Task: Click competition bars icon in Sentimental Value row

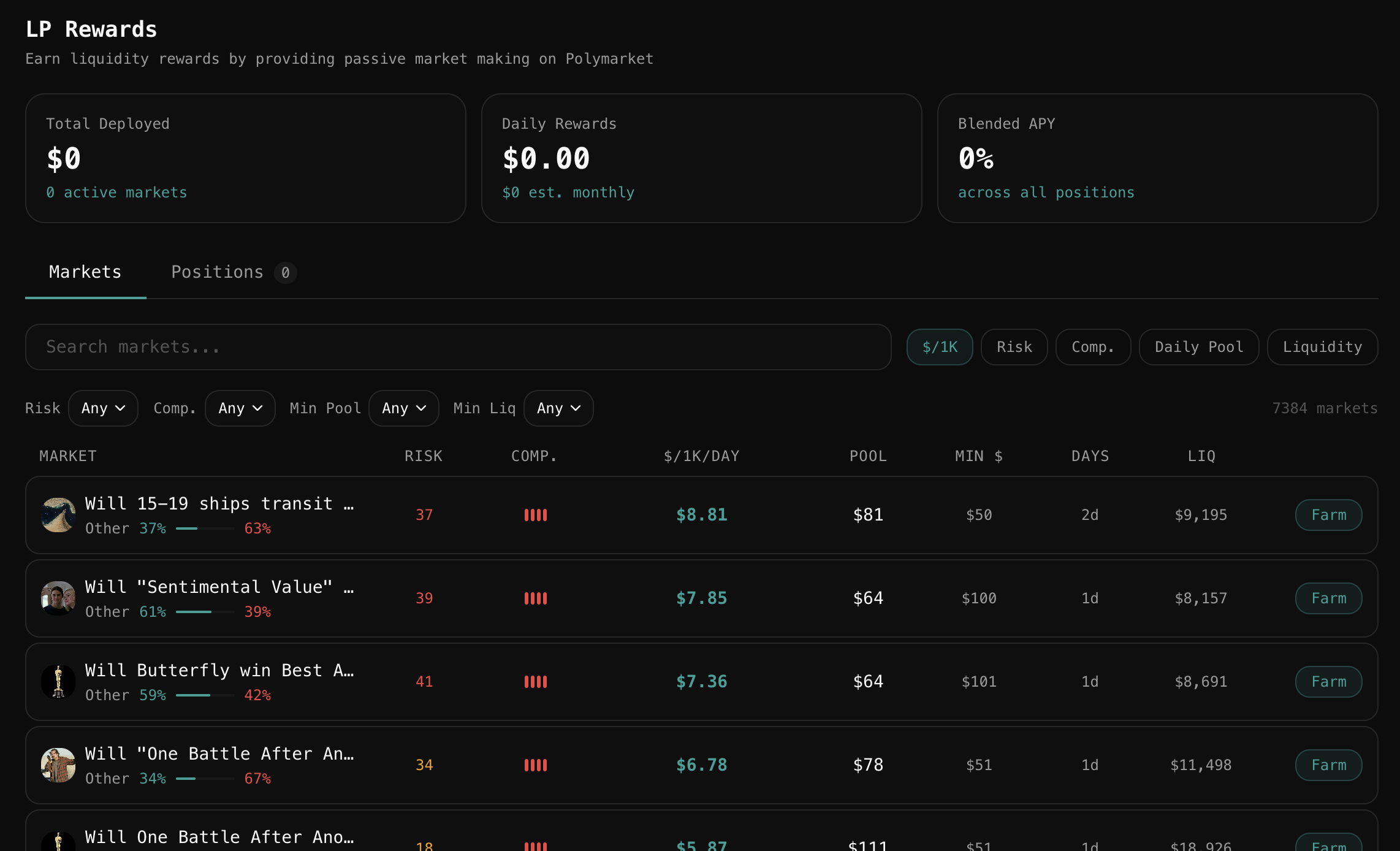Action: 535,598
